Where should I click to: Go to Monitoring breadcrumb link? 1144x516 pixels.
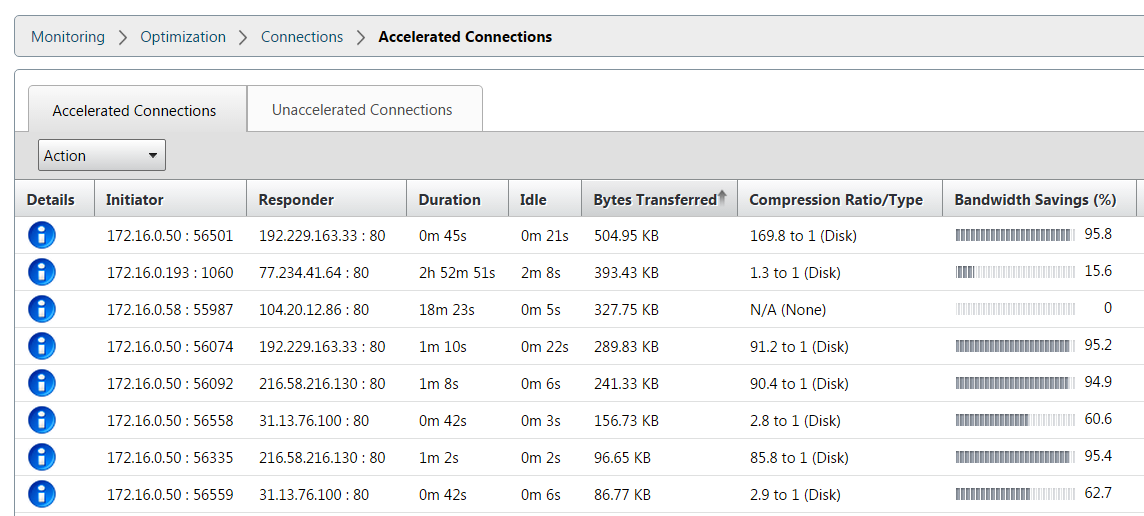tap(68, 36)
